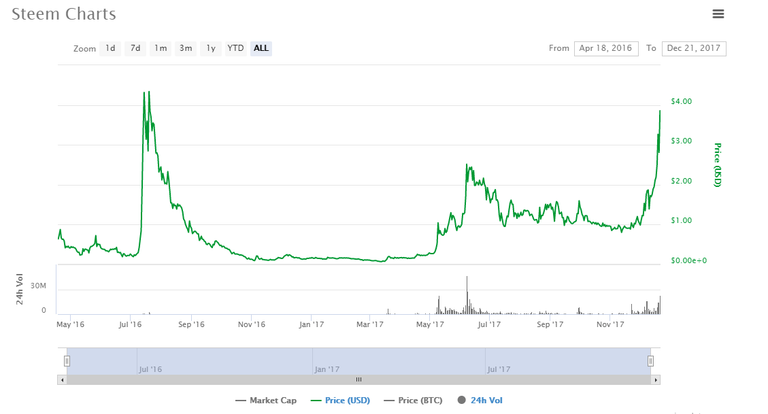The width and height of the screenshot is (768, 414).
Task: Click the Price (USD) vertical axis title
Action: (x=717, y=165)
